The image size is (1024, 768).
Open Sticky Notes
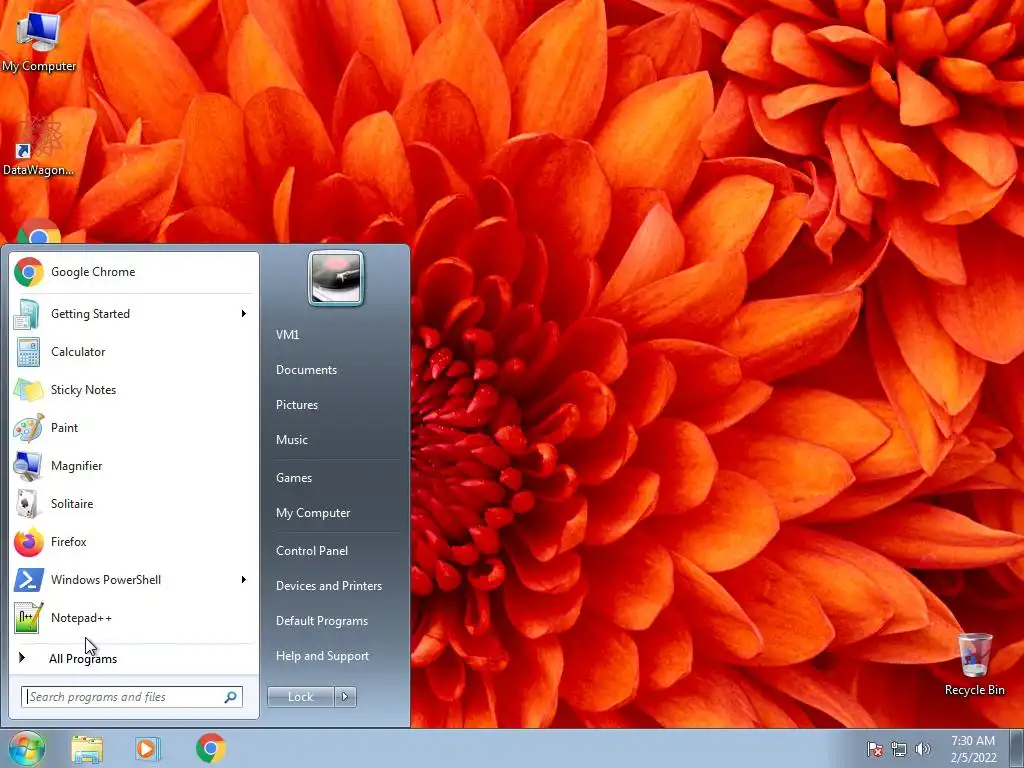click(x=134, y=390)
